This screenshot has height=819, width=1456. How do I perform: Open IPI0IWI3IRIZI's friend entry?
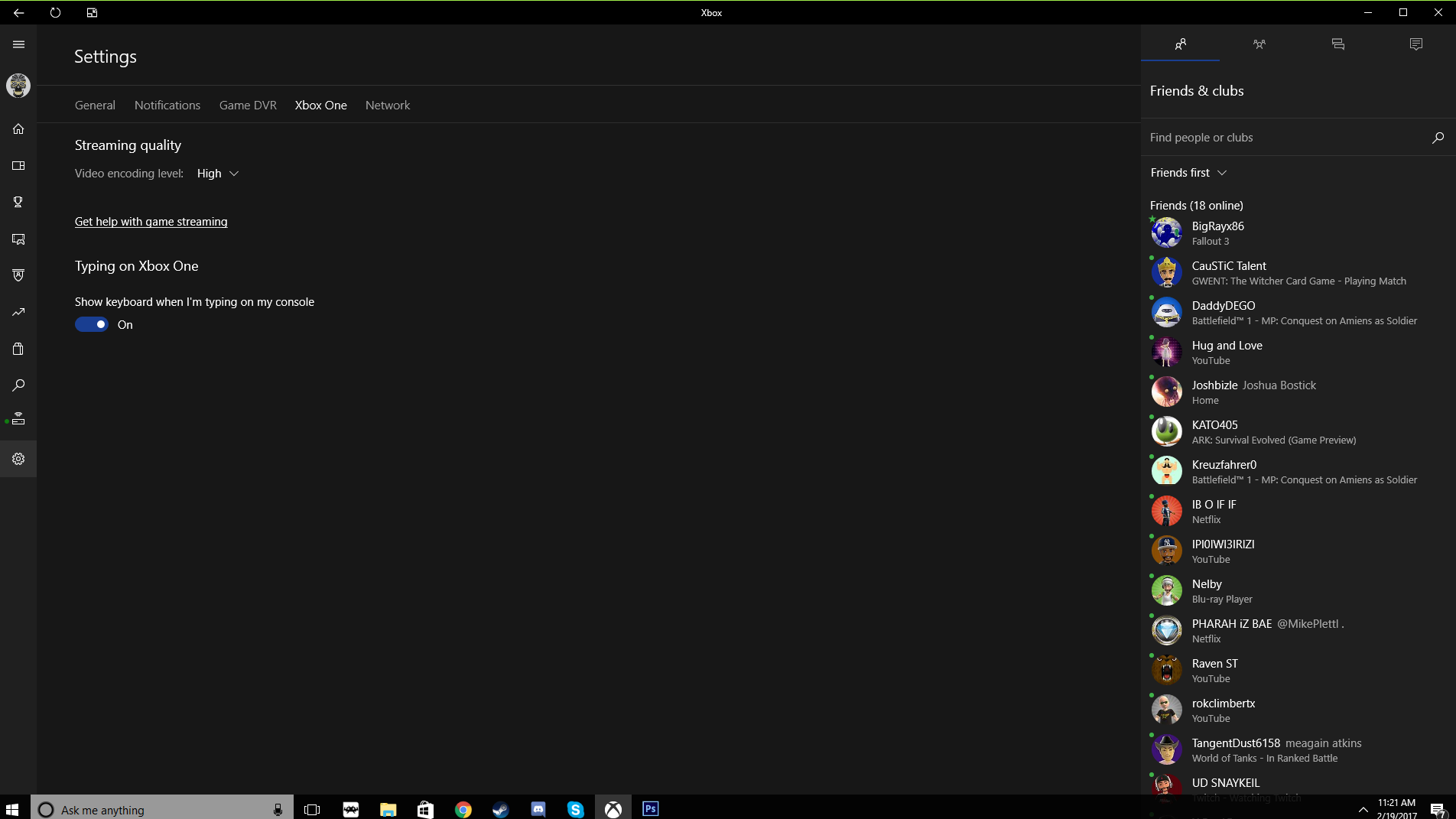point(1298,551)
